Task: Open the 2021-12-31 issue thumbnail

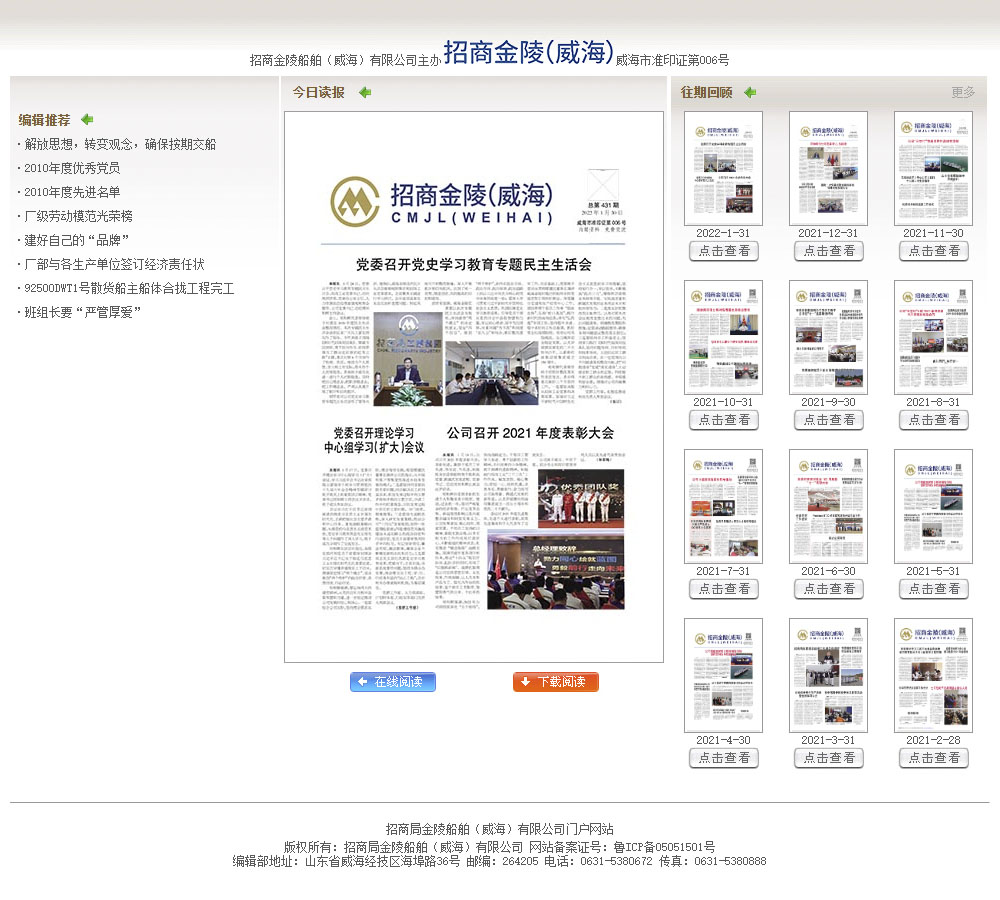Action: [828, 168]
